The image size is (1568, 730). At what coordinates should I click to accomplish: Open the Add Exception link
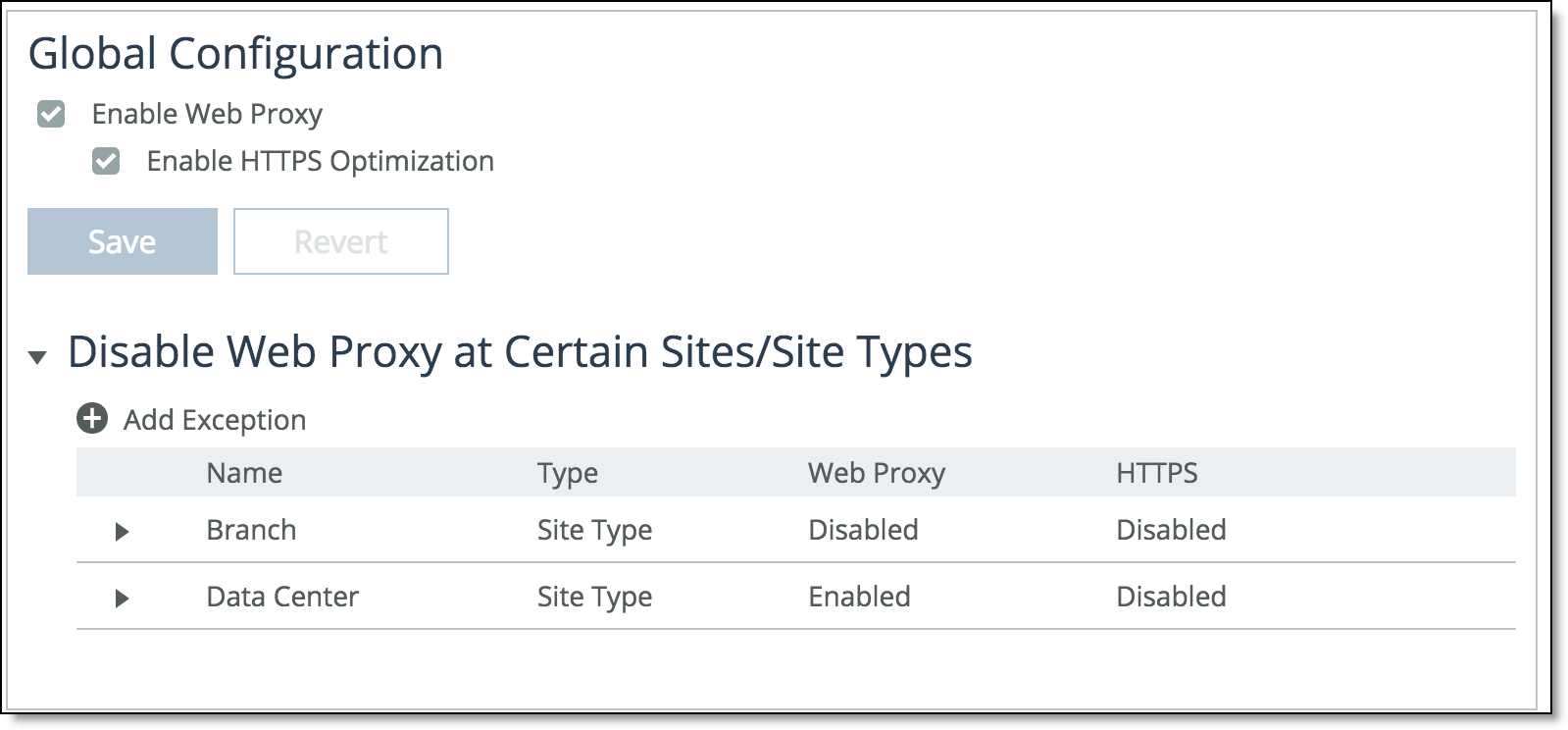coord(214,420)
